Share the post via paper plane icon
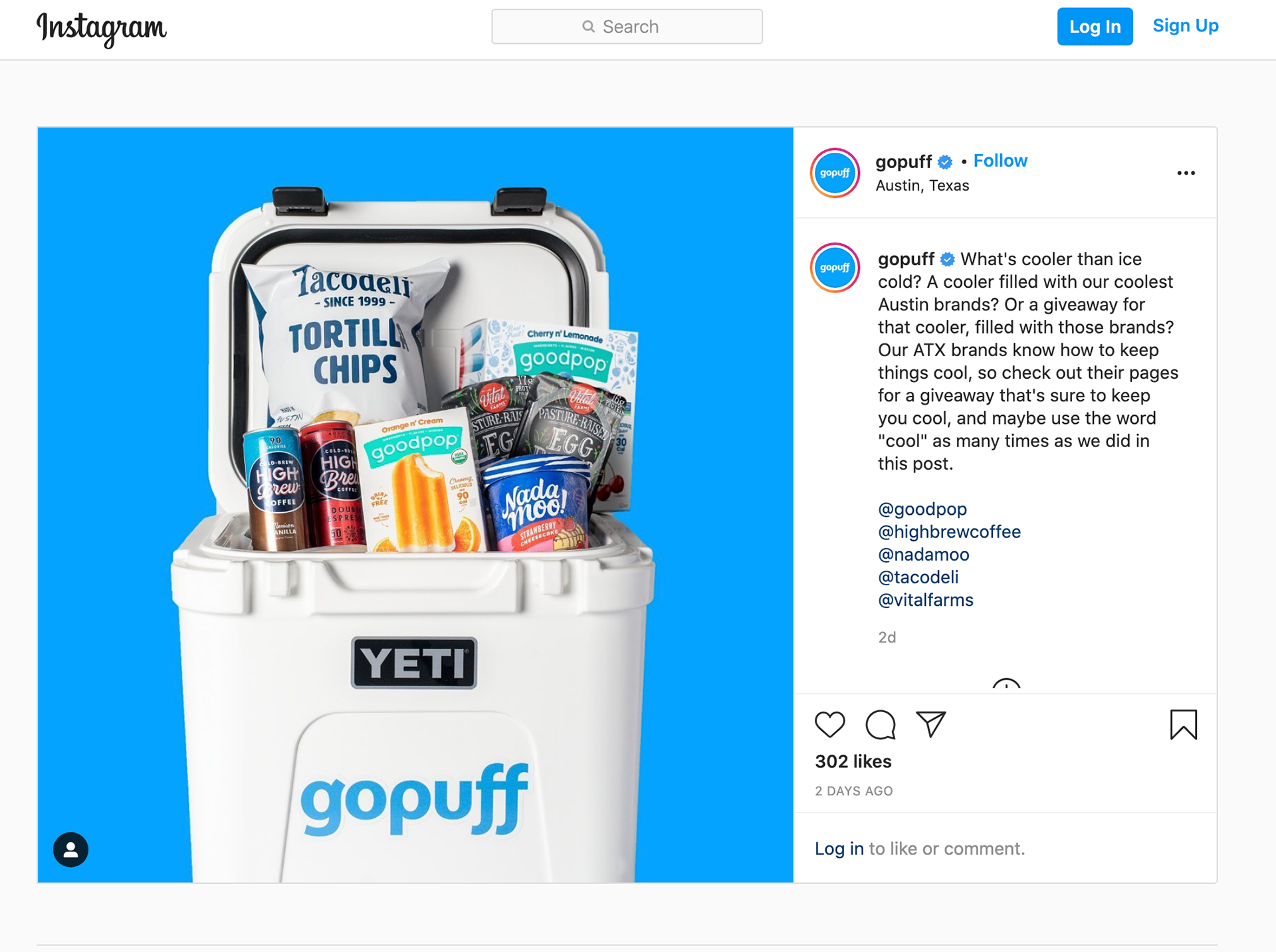Image resolution: width=1276 pixels, height=952 pixels. click(x=930, y=724)
